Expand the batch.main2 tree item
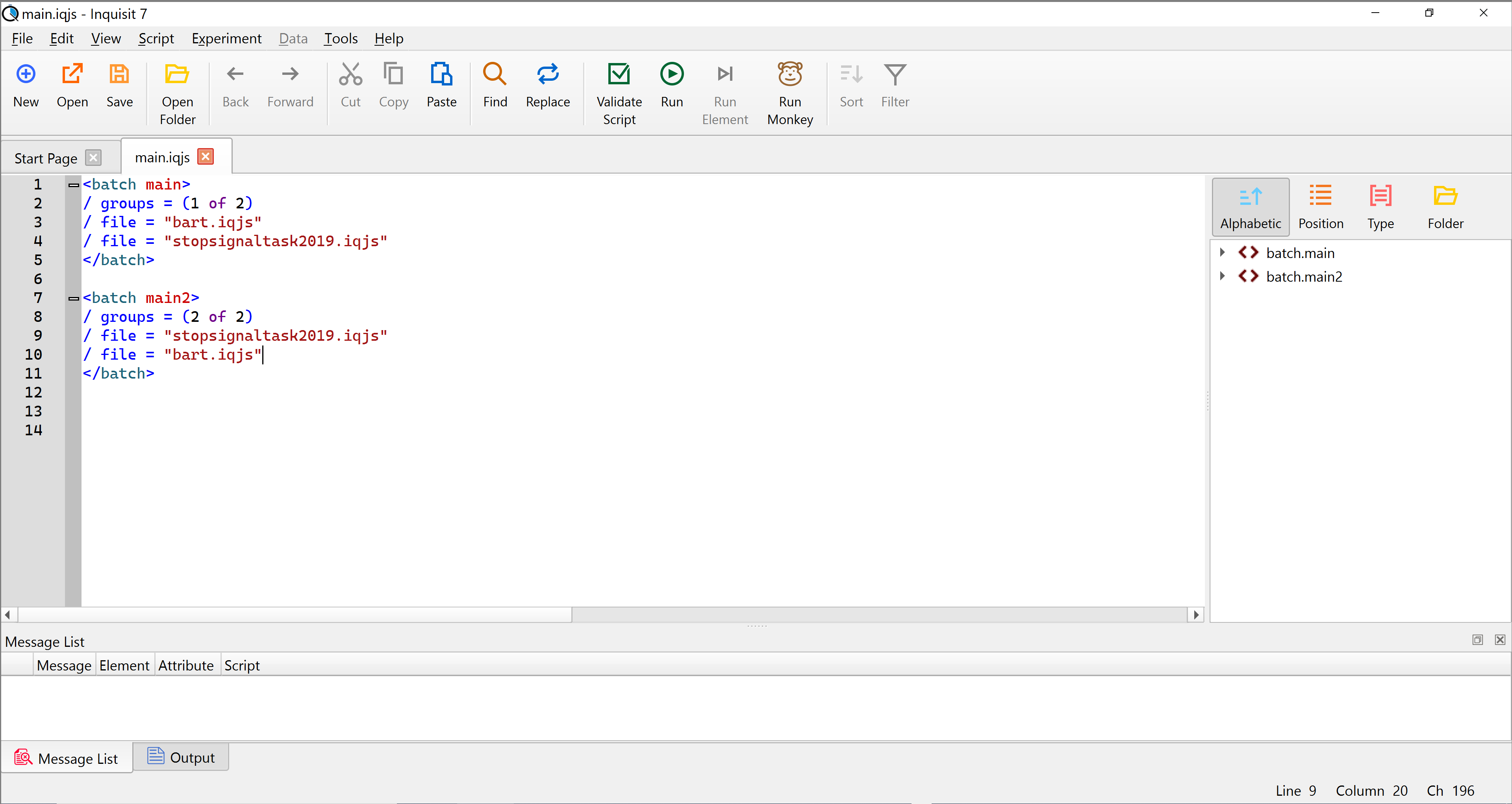The width and height of the screenshot is (1512, 804). pos(1222,277)
